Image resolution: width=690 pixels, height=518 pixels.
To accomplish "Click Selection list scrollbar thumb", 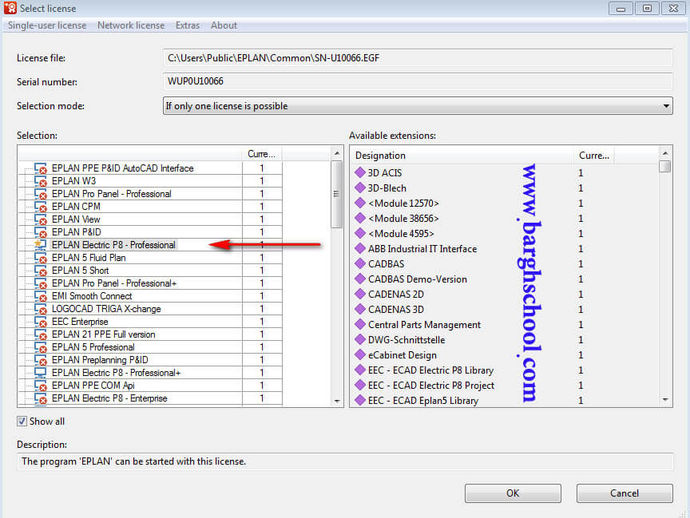I will [x=337, y=194].
